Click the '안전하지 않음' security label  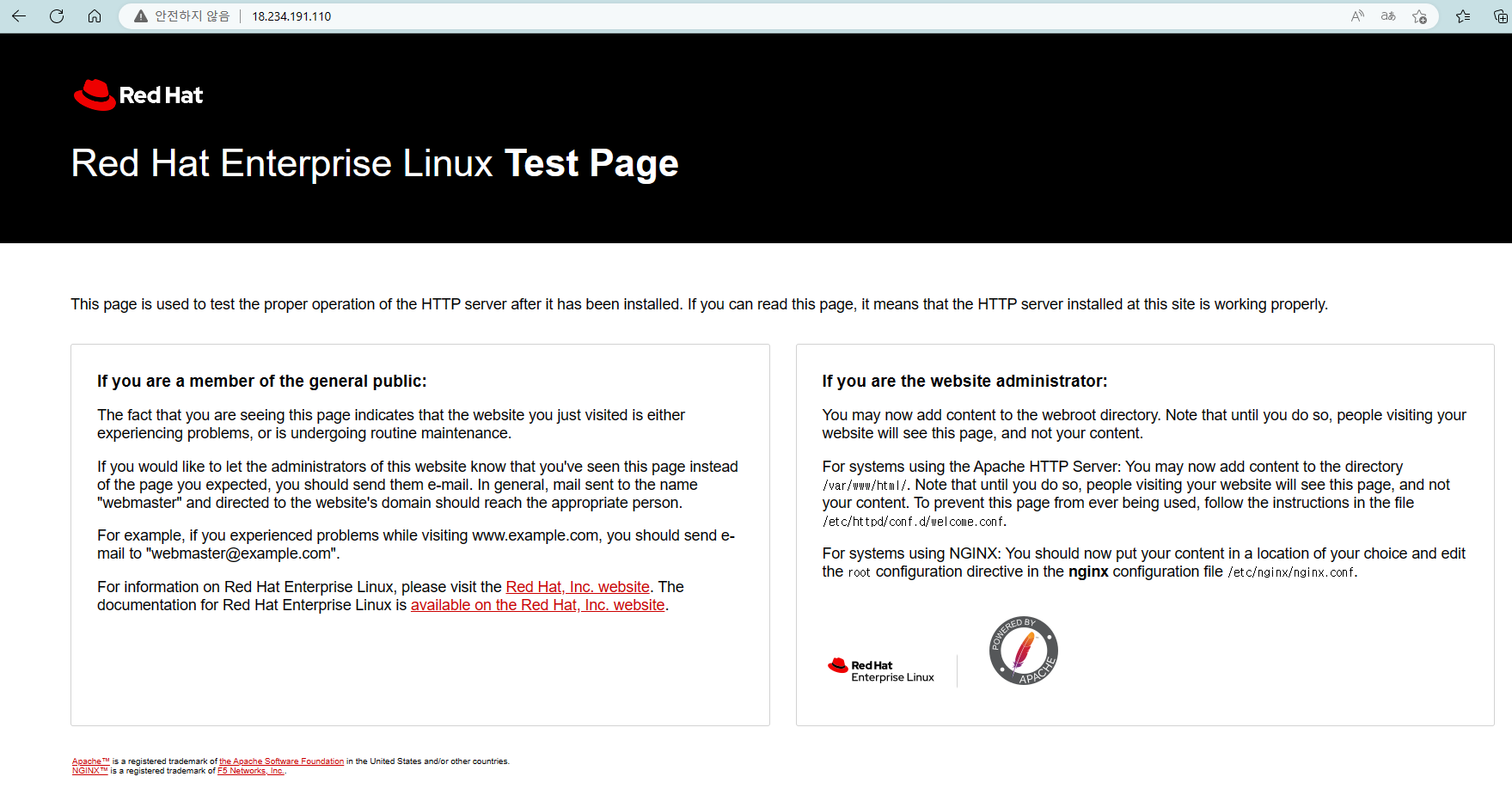192,16
